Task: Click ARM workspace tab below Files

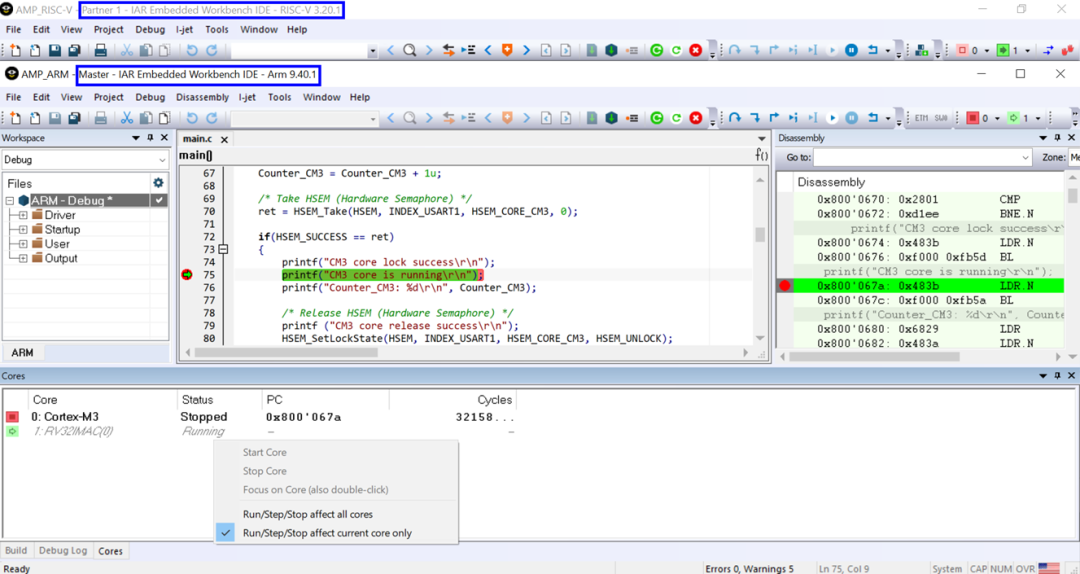Action: coord(22,352)
